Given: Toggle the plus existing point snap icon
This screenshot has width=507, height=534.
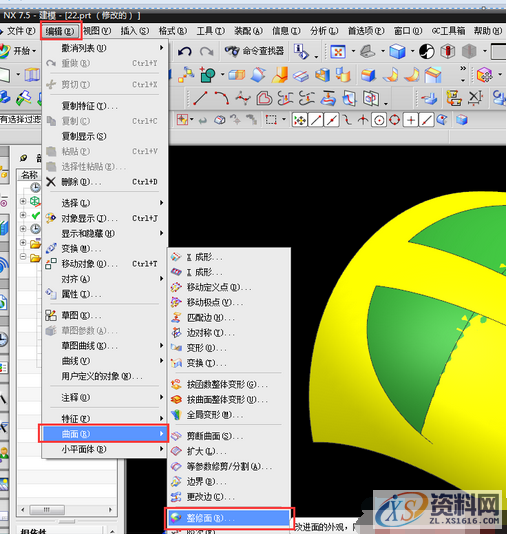Looking at the screenshot, I should tap(411, 120).
